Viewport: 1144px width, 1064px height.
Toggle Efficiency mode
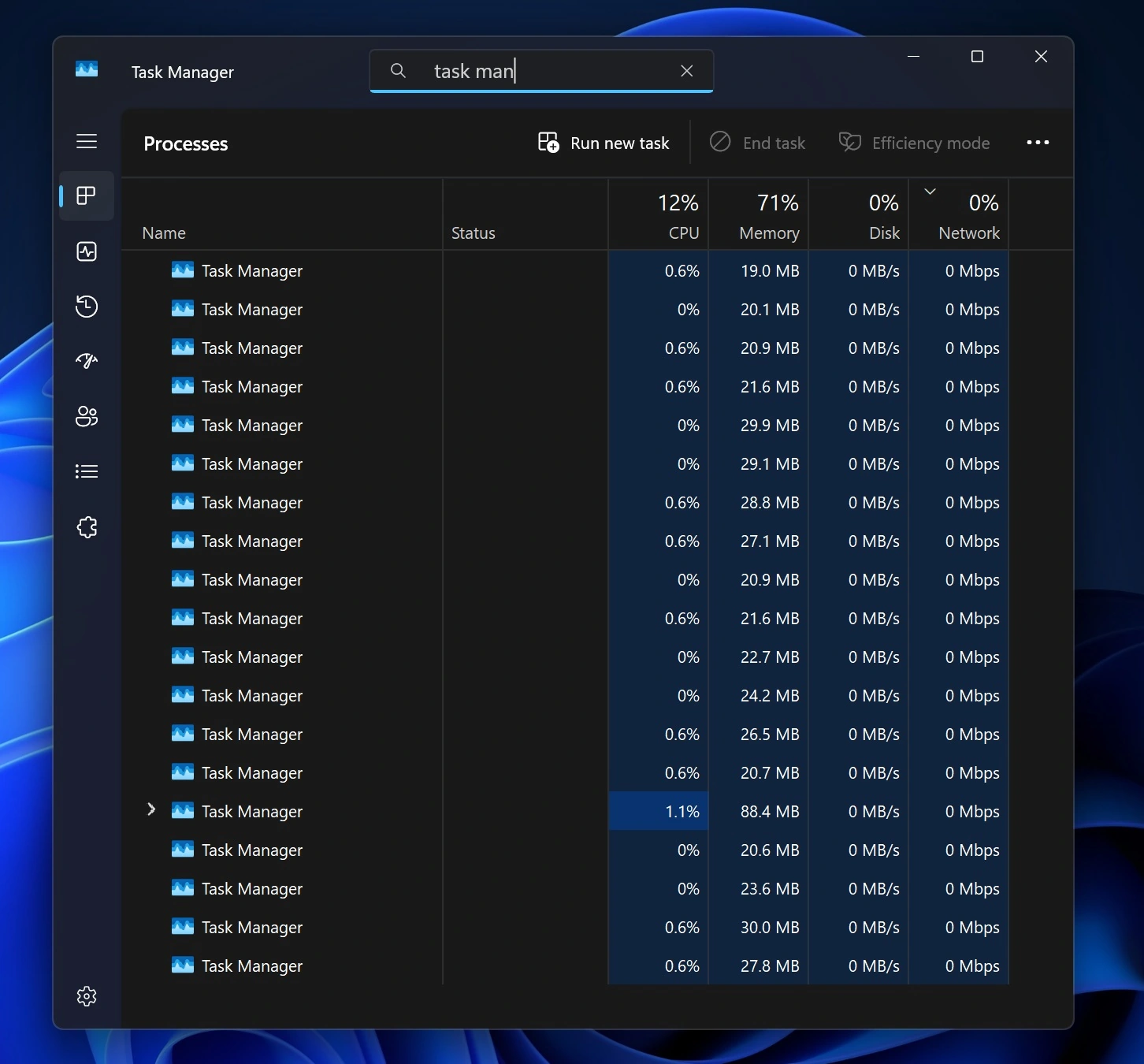914,143
